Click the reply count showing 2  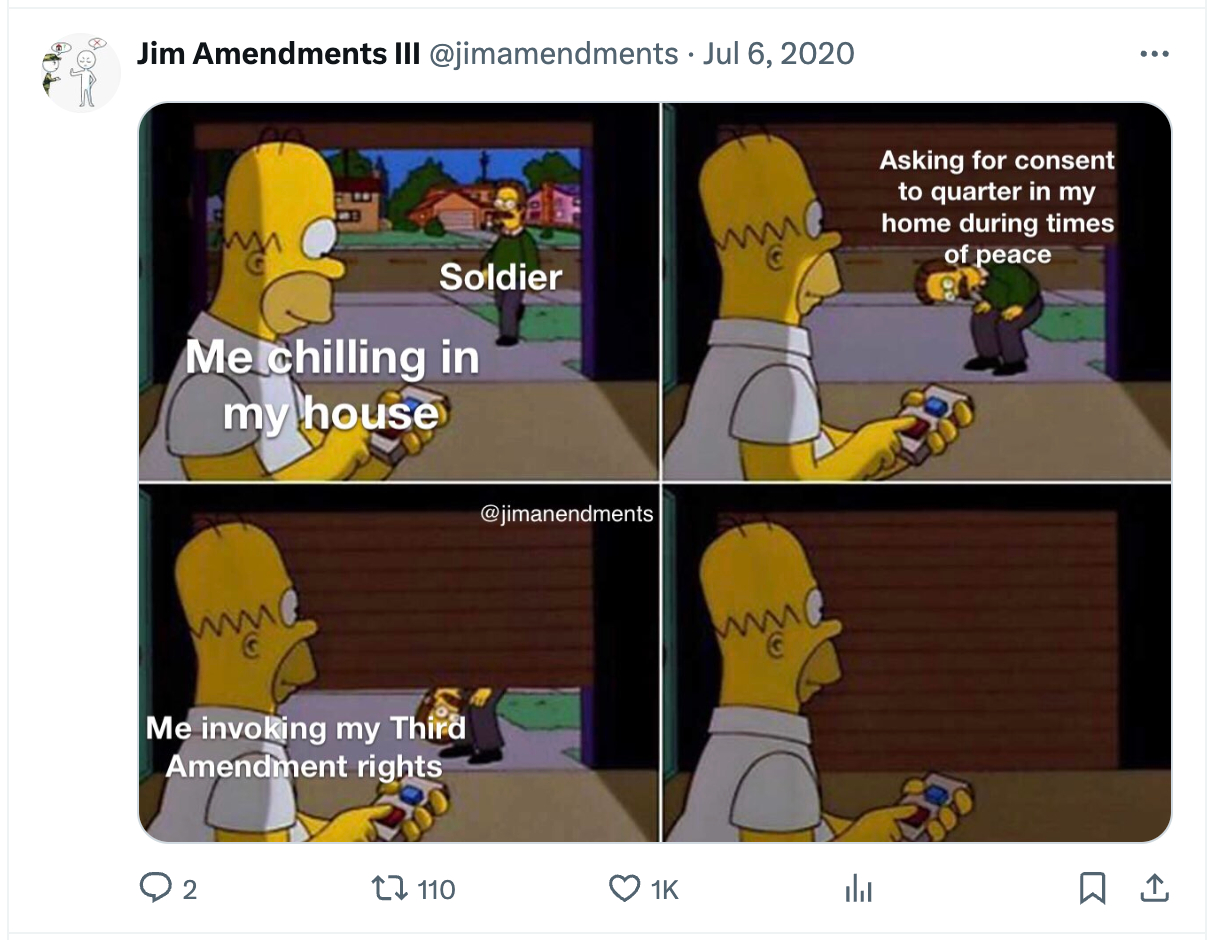pyautogui.click(x=190, y=889)
